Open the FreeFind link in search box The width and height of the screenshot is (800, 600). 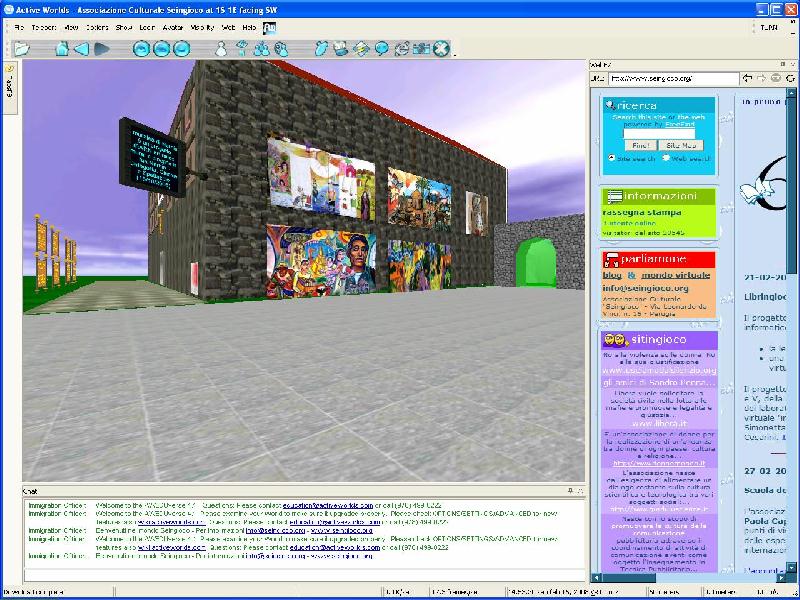(x=680, y=124)
